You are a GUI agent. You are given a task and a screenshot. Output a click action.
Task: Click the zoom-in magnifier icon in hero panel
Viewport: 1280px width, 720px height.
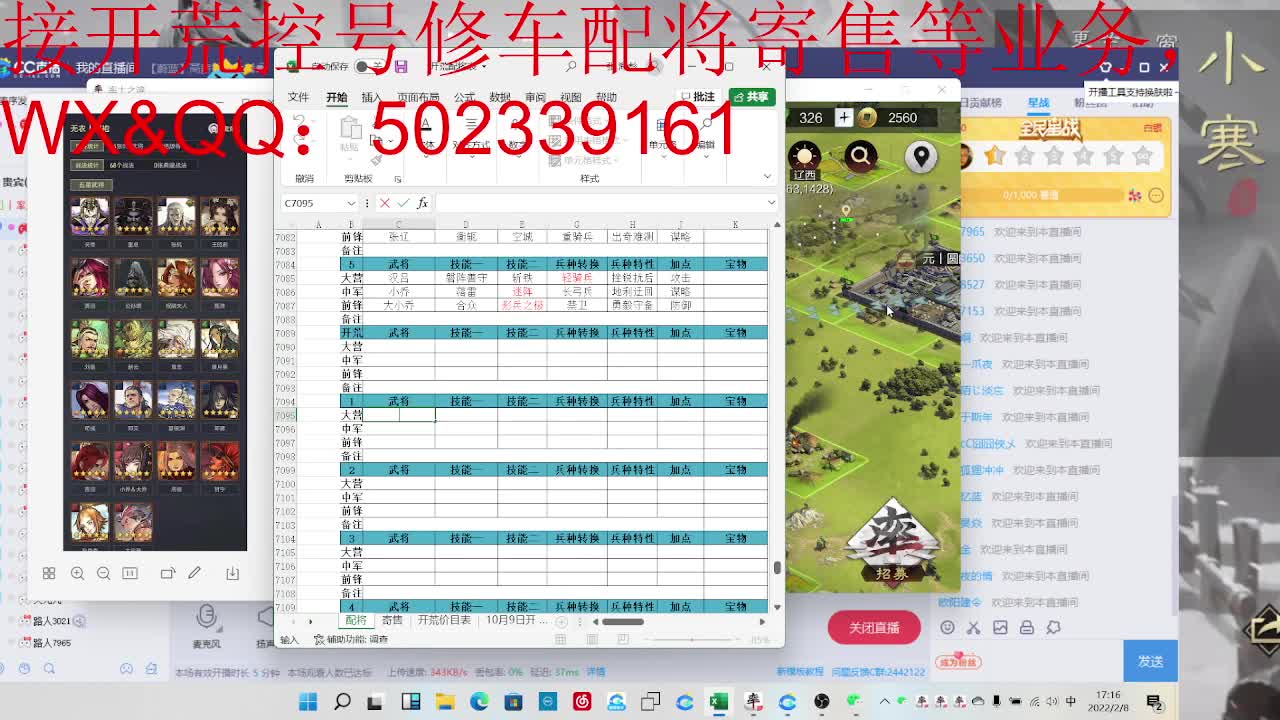point(77,574)
